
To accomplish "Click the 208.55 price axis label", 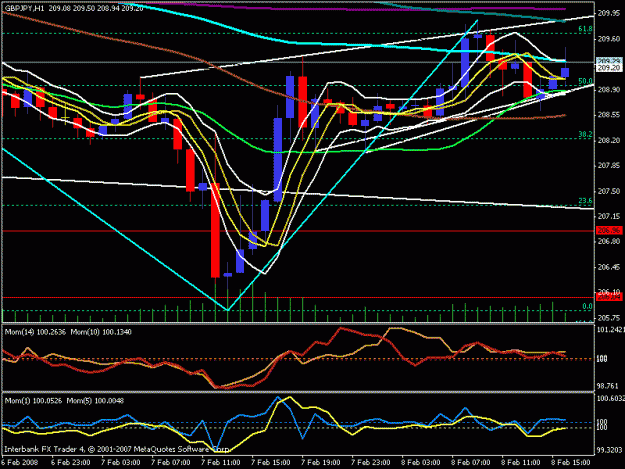I will (609, 115).
